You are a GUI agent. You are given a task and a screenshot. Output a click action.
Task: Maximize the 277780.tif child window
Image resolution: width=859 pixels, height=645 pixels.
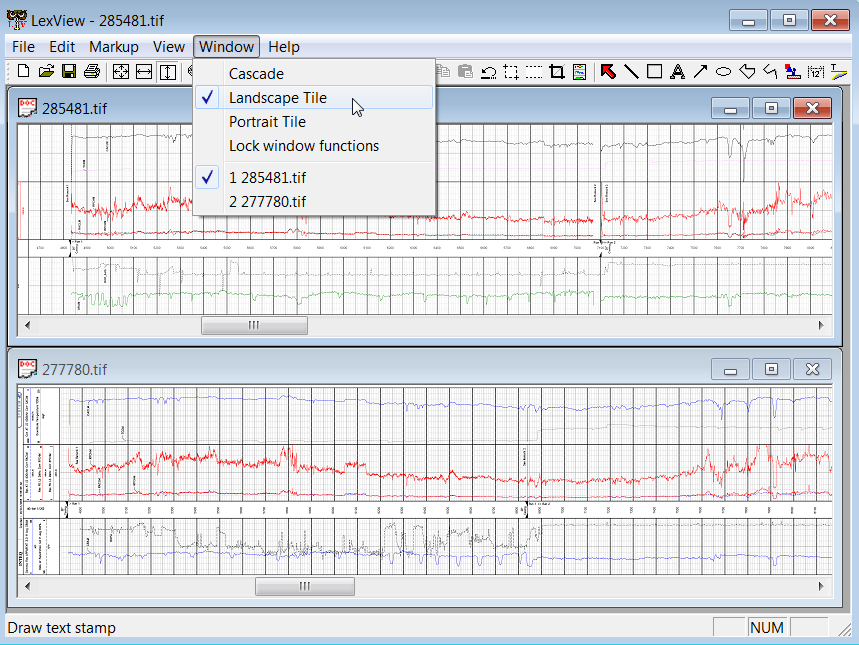[x=771, y=369]
